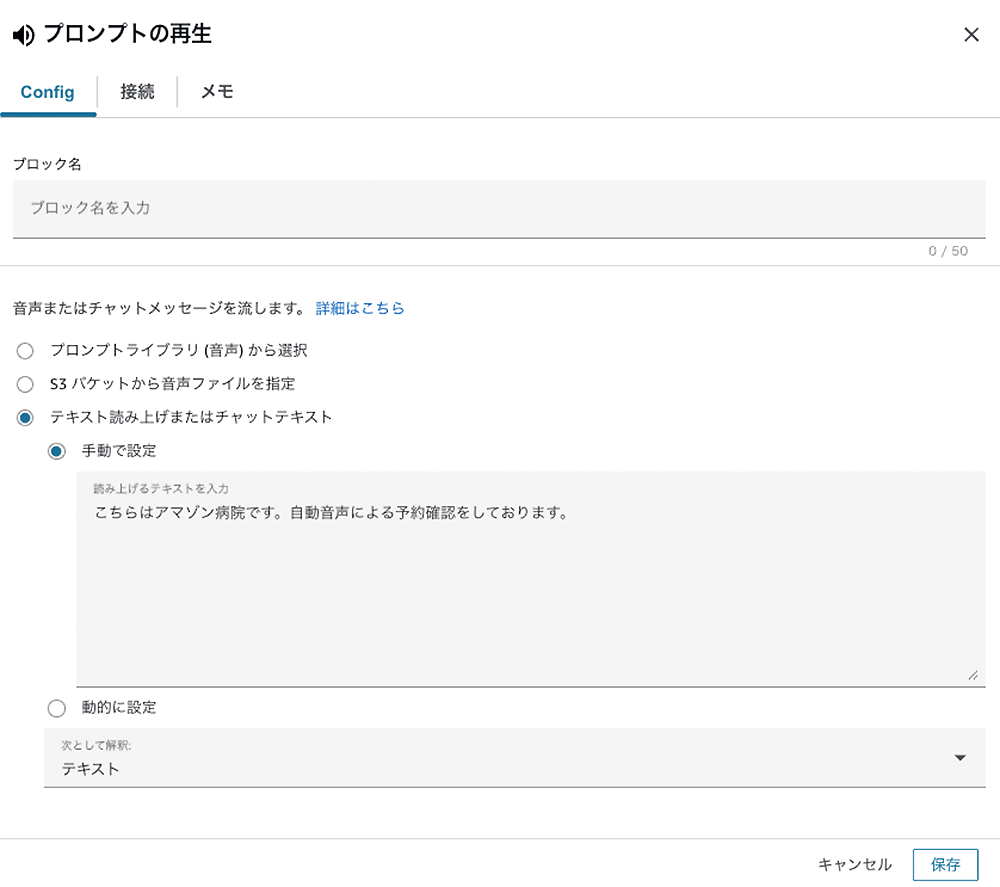
Task: Click inside the 読み上げるテキスト text area
Action: coord(500,560)
